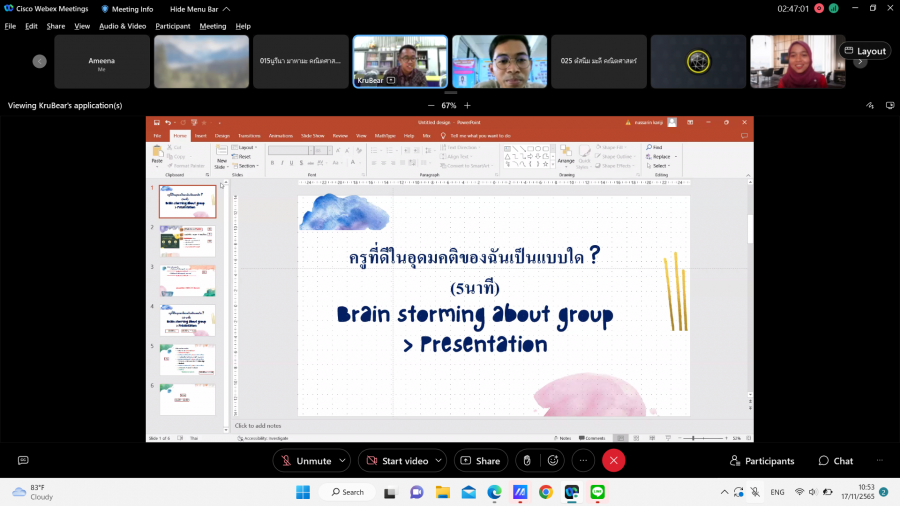Zoom out shared content with minus icon
Screen dimensions: 900x506
pyautogui.click(x=431, y=105)
